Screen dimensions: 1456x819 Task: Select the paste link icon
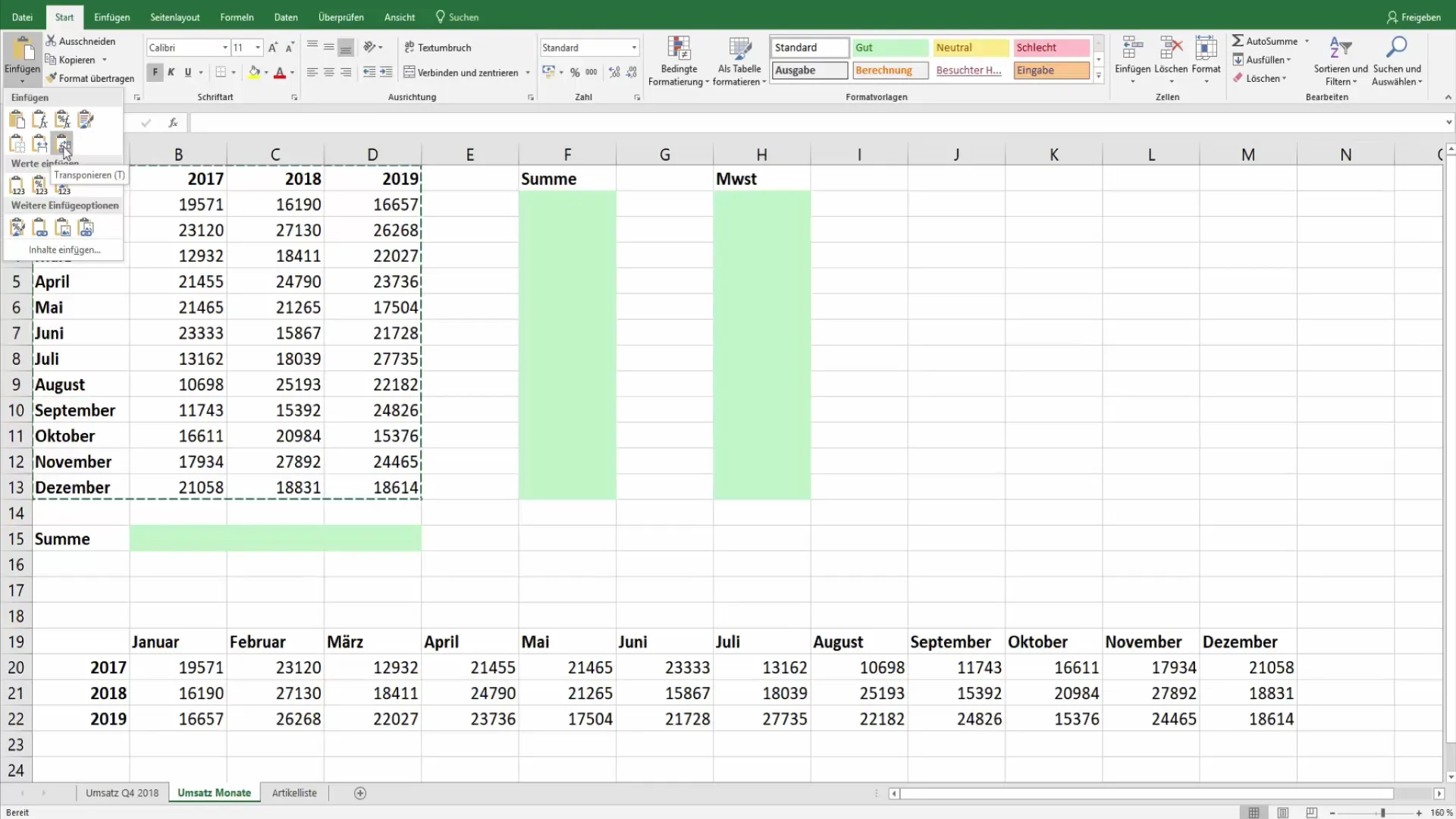tap(39, 227)
